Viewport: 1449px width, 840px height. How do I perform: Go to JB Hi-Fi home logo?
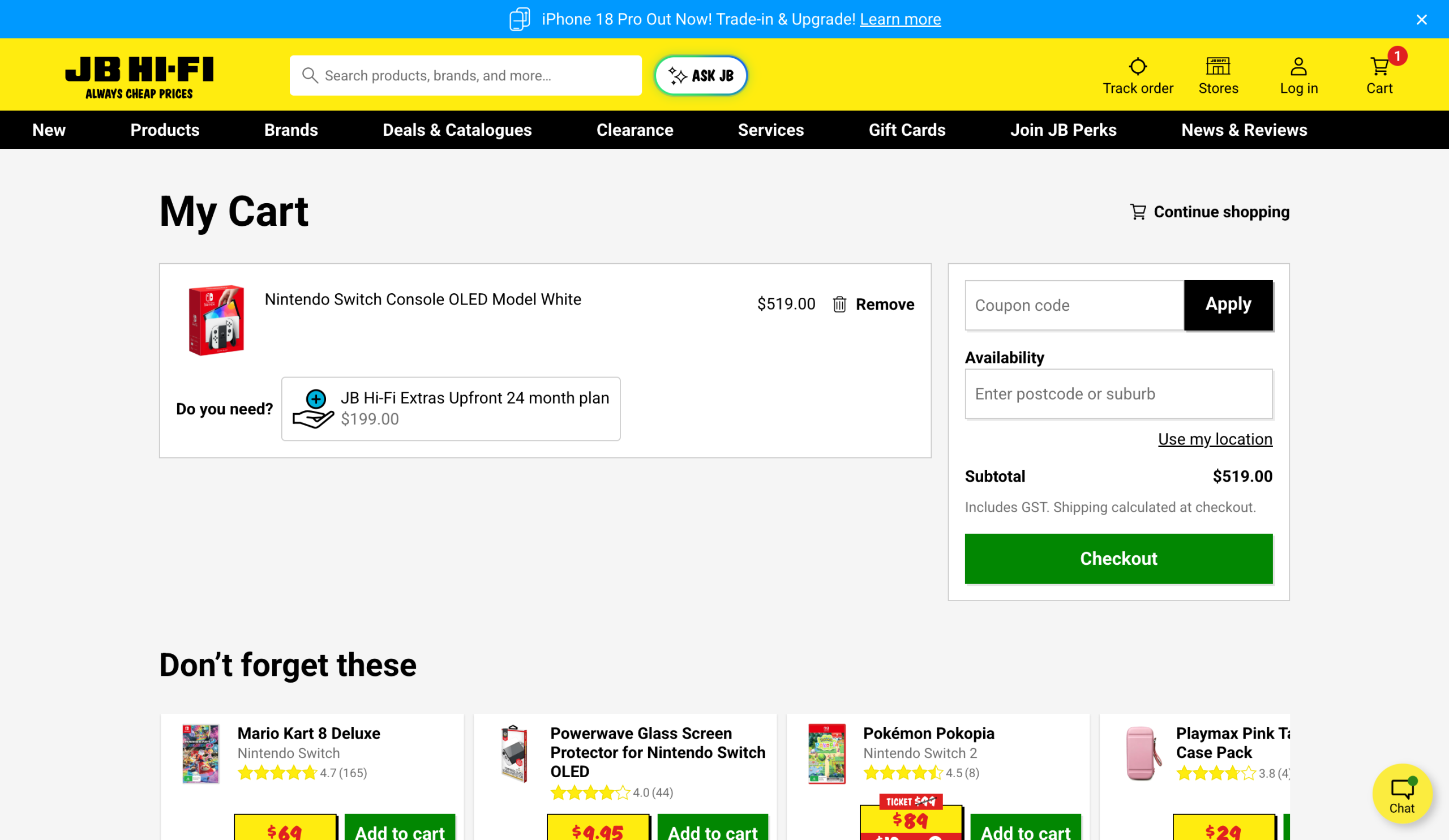pos(139,77)
